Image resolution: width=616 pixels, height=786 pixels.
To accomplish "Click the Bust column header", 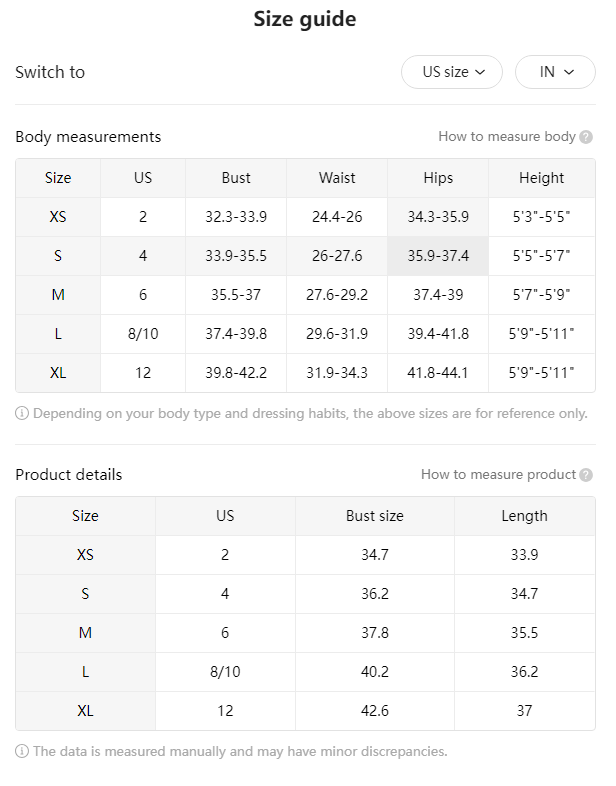I will tap(236, 178).
